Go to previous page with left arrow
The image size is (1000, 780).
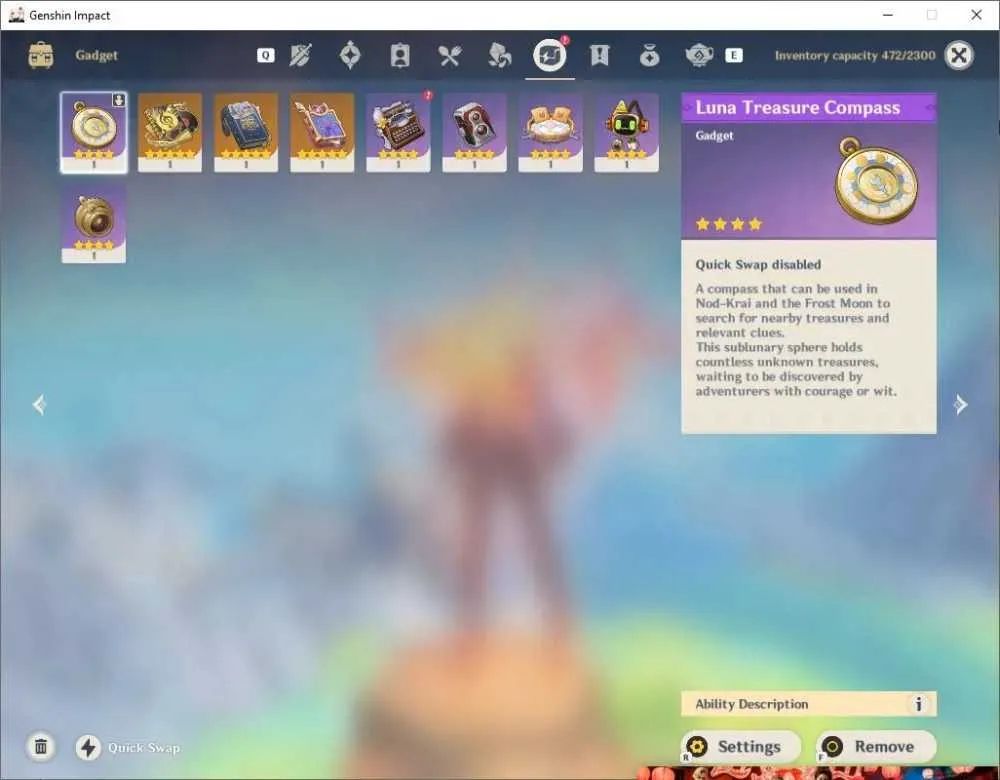click(x=40, y=404)
